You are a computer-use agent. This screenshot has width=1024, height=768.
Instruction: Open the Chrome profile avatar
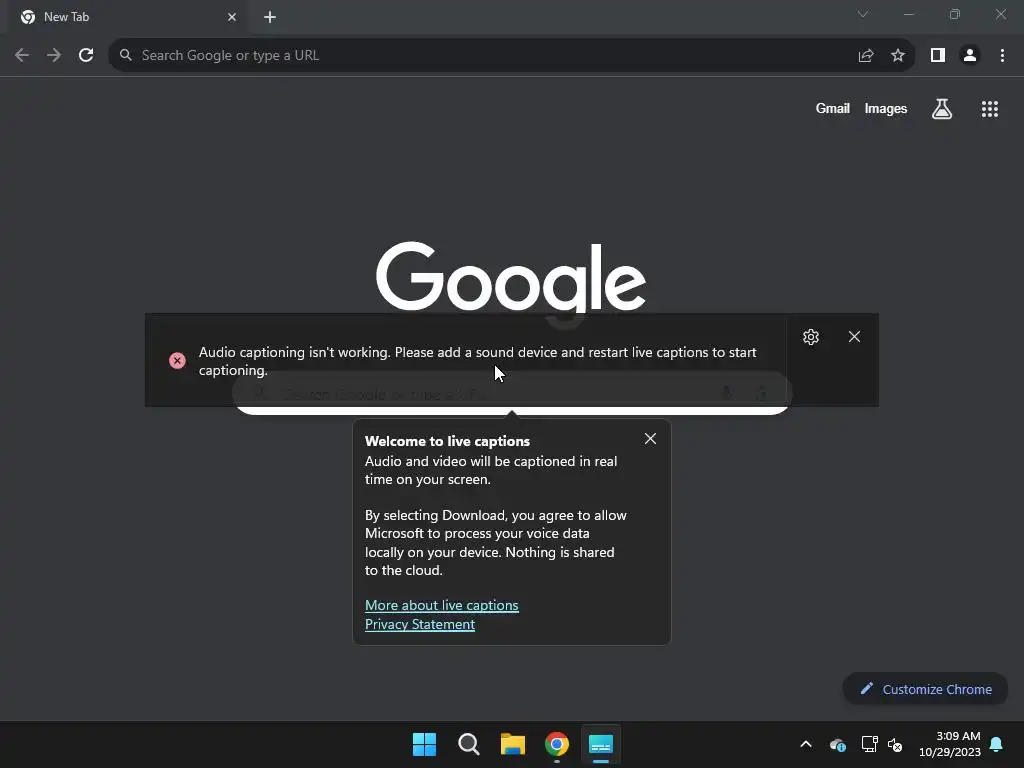pos(970,55)
